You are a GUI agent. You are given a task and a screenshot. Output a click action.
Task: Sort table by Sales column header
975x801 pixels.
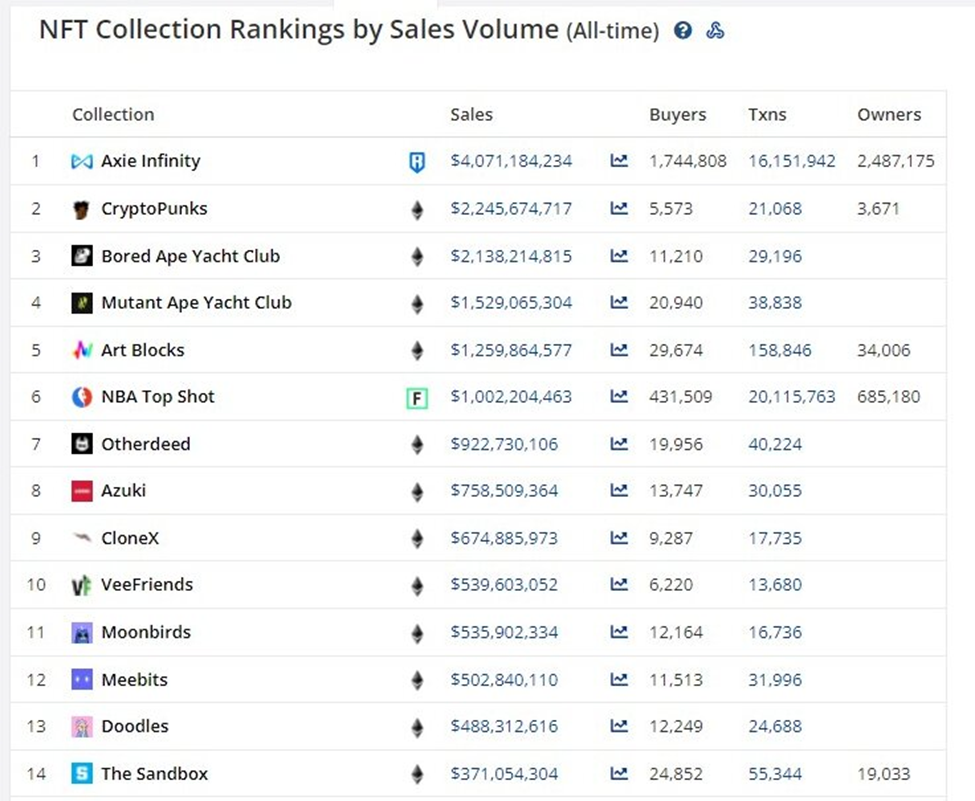[x=471, y=114]
